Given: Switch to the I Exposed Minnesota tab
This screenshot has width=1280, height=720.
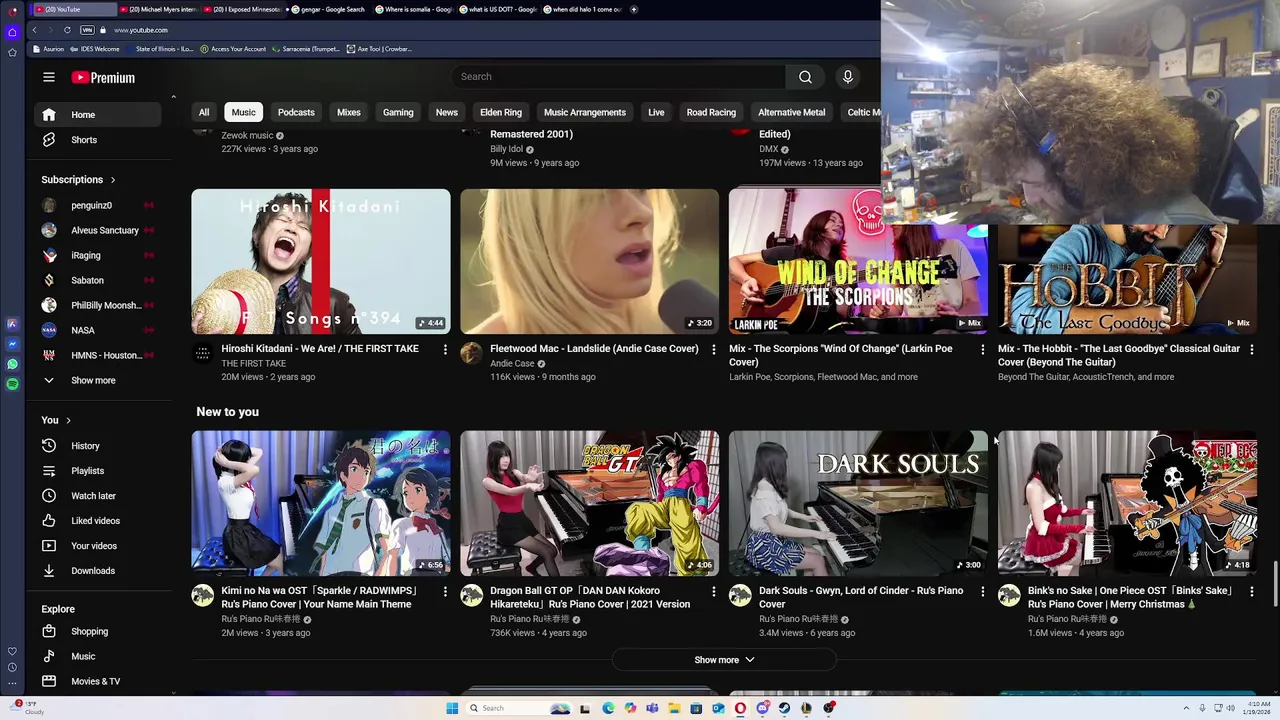Looking at the screenshot, I should (242, 9).
